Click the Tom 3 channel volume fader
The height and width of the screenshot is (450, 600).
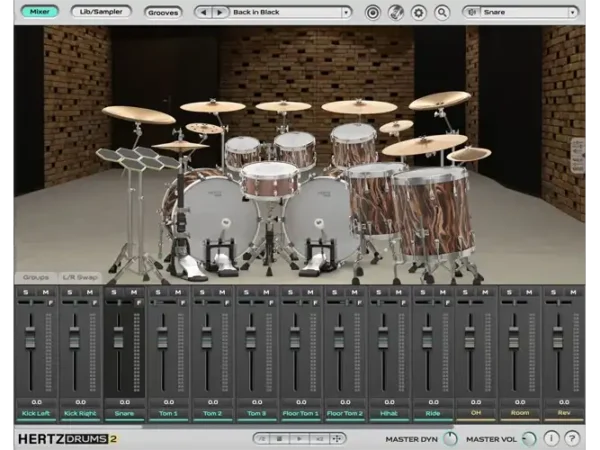251,338
